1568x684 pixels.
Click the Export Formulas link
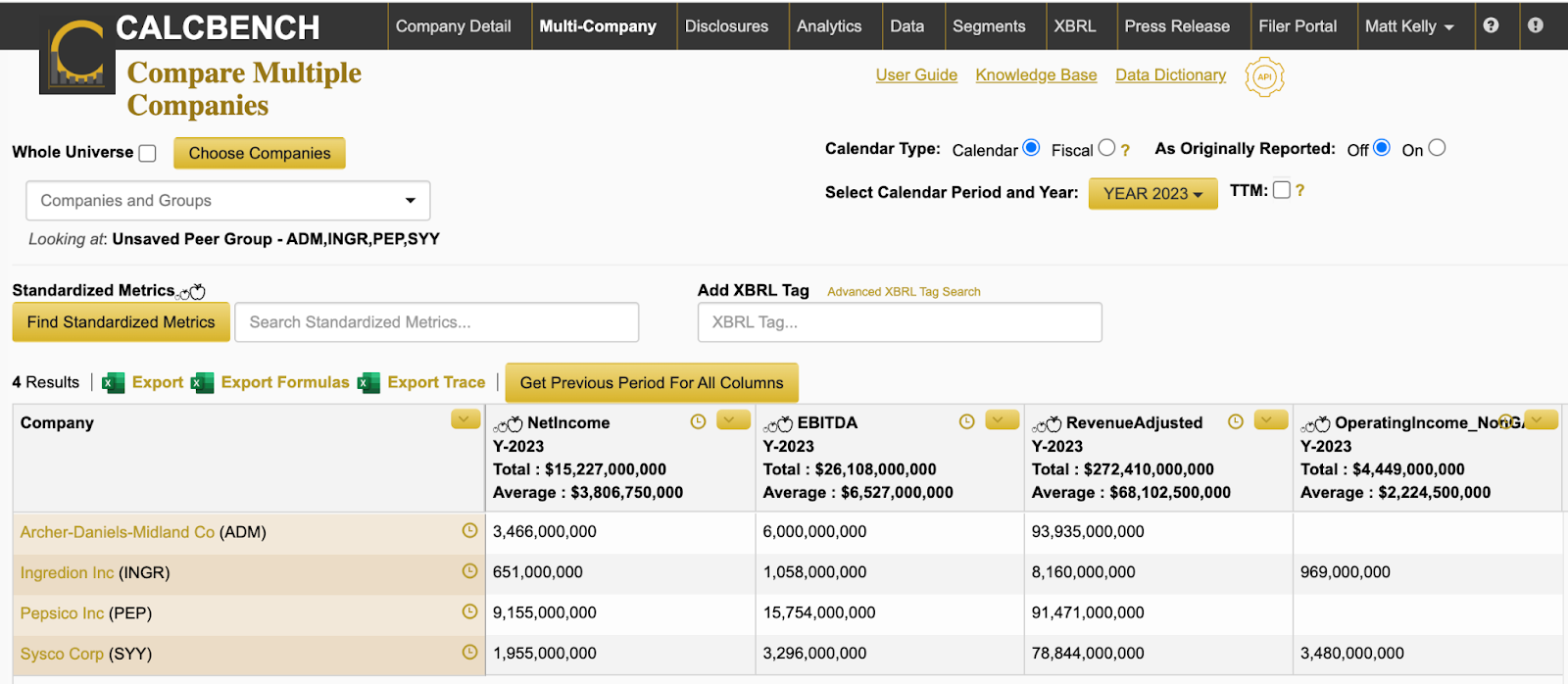pyautogui.click(x=285, y=382)
